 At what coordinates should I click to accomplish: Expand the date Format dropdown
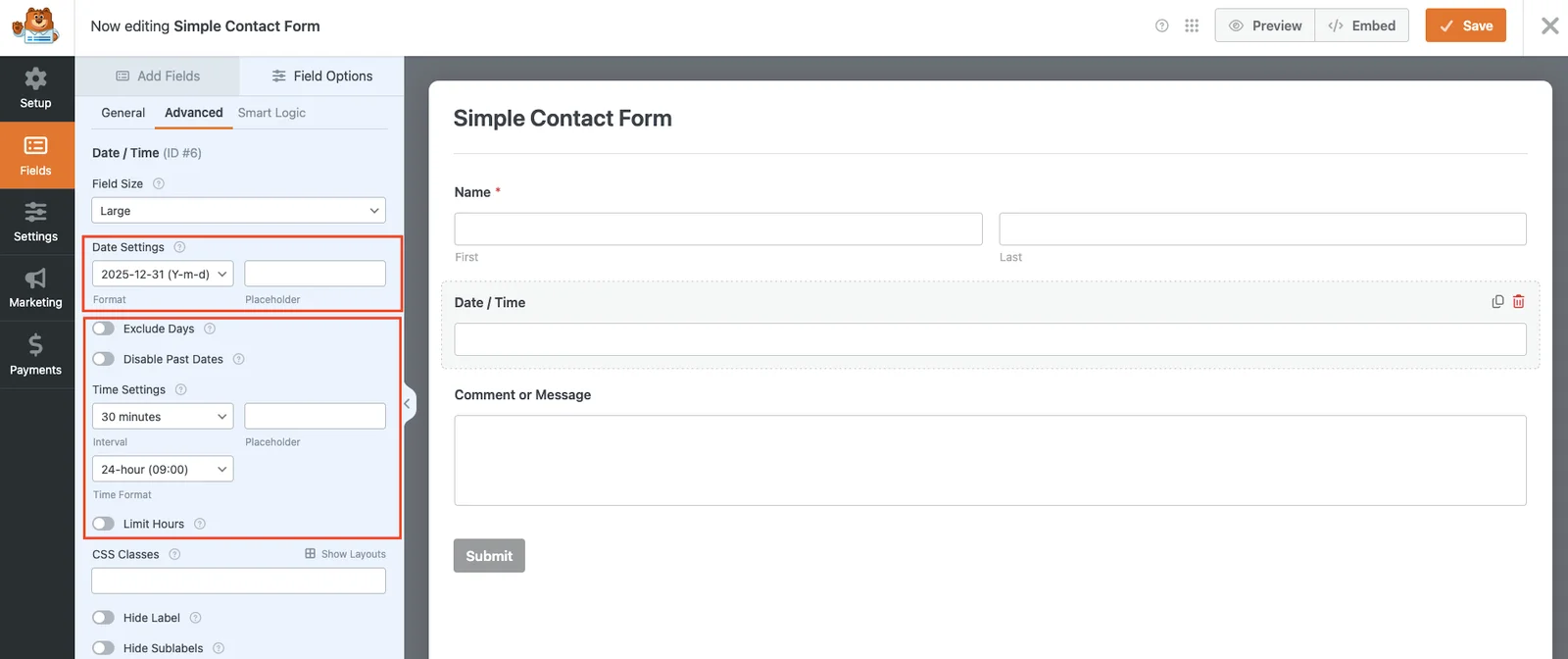tap(163, 275)
